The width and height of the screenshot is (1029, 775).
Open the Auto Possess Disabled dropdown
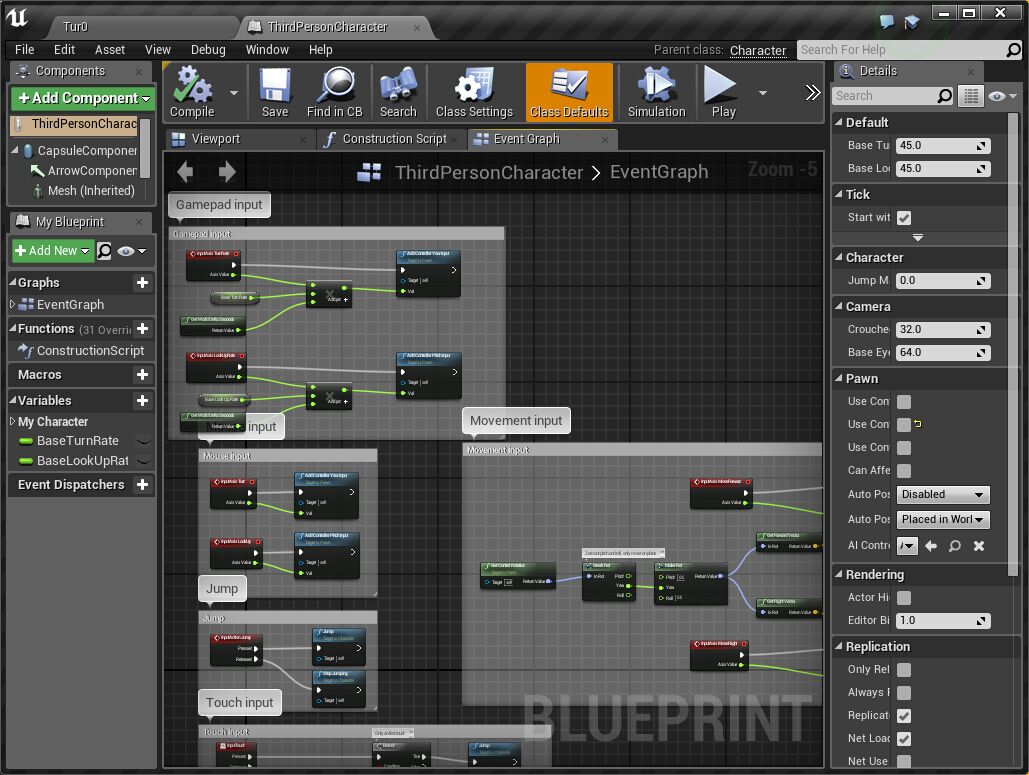942,495
